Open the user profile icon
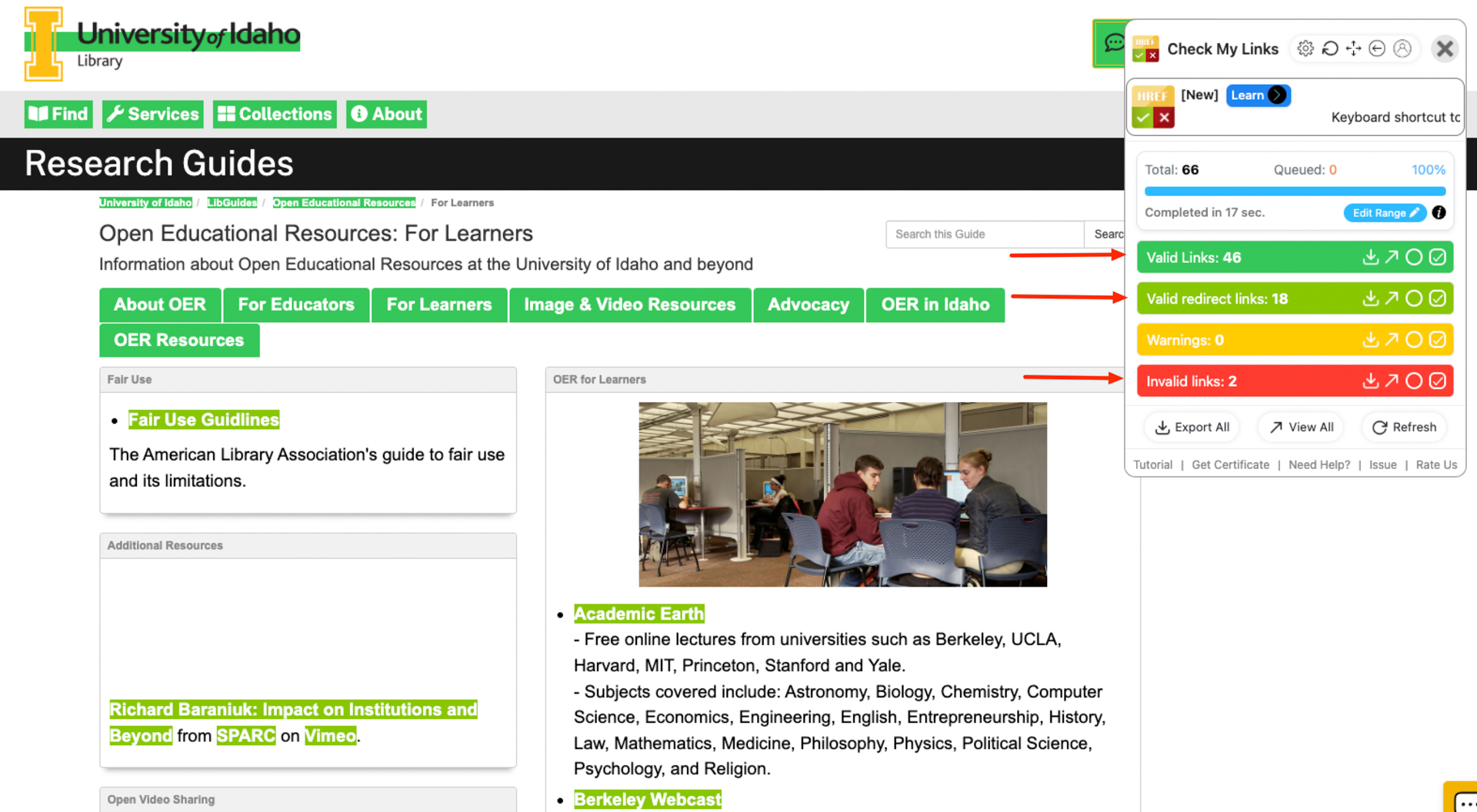This screenshot has height=812, width=1477. 1402,48
